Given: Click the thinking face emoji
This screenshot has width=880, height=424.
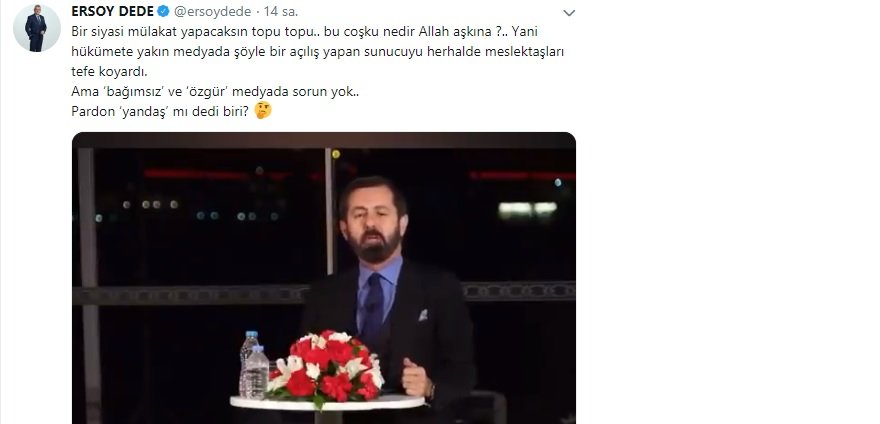Looking at the screenshot, I should point(263,110).
